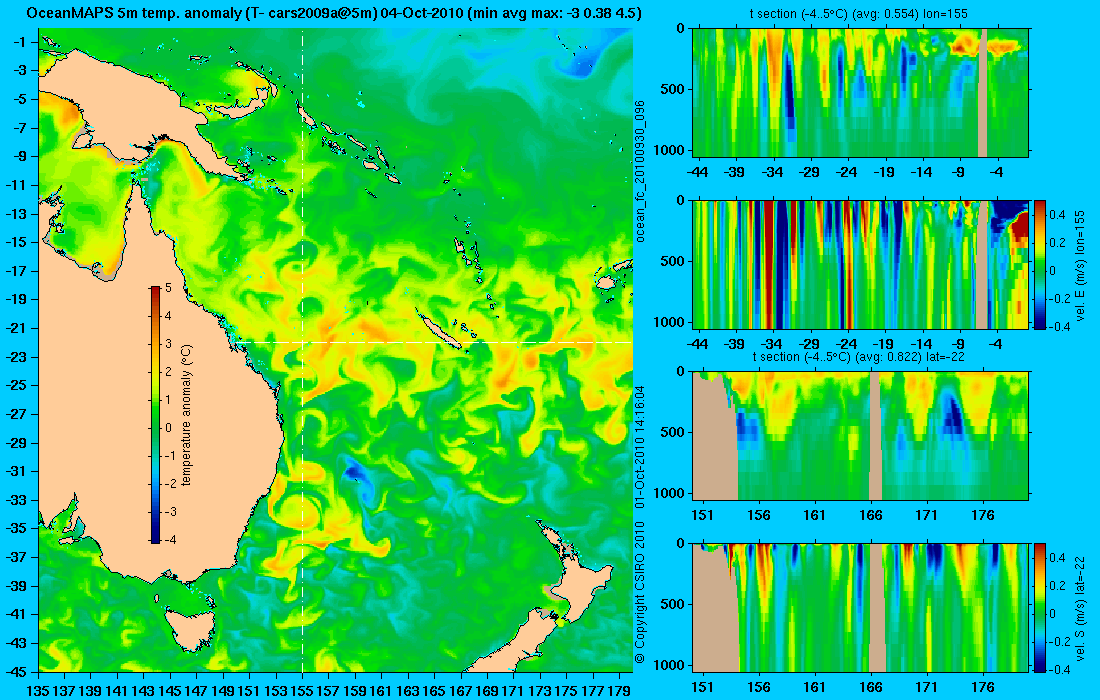Click the '135' tick on map longitude axis
The image size is (1100, 700).
[x=38, y=691]
